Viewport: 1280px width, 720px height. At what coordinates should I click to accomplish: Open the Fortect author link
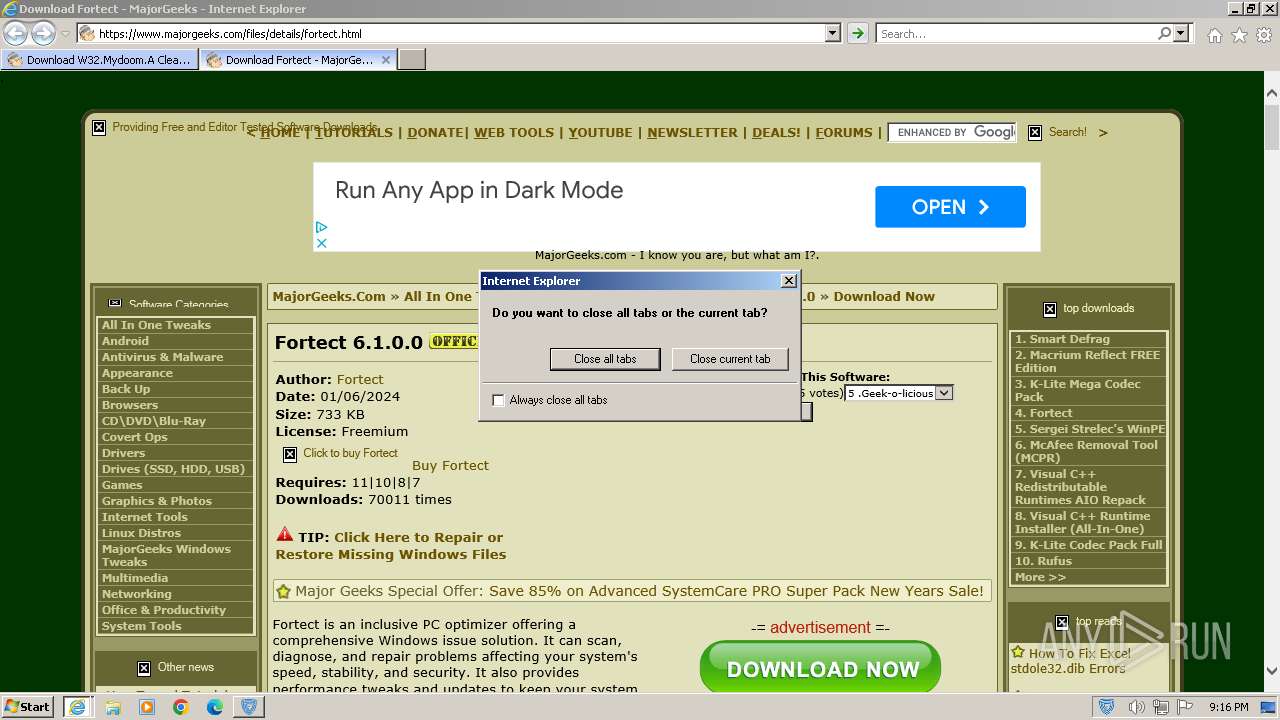tap(360, 380)
